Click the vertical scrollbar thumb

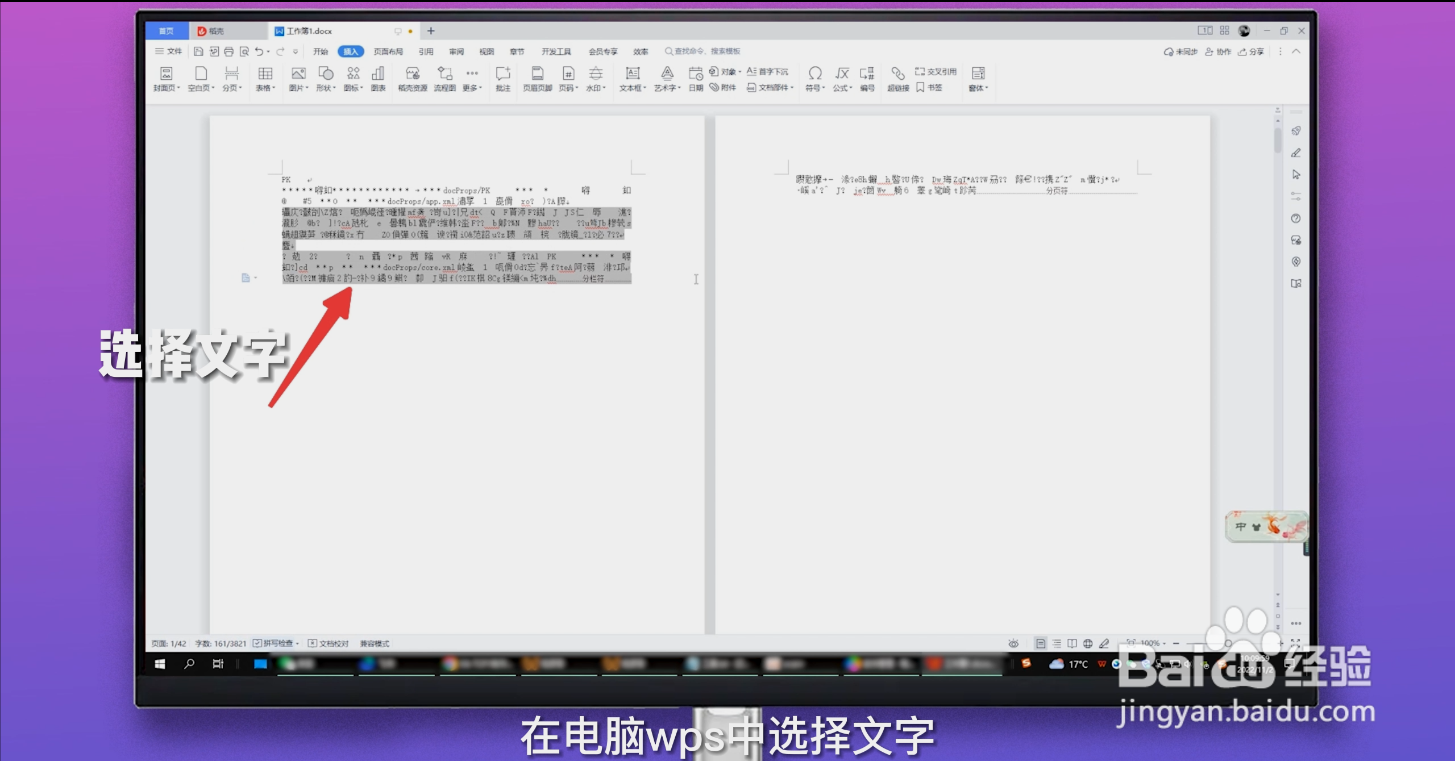pyautogui.click(x=1277, y=140)
